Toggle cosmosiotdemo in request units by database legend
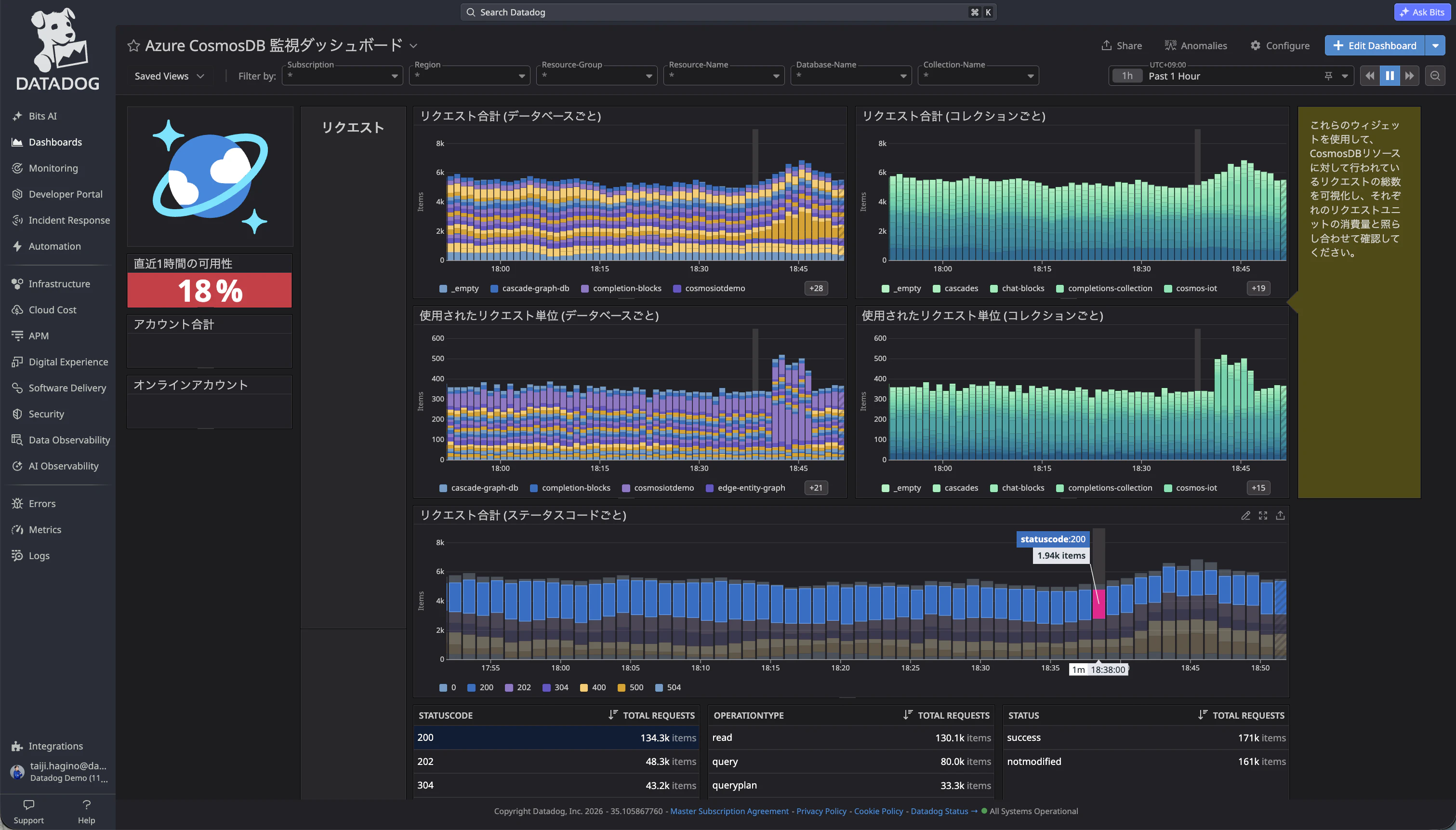The image size is (1456, 830). coord(658,488)
